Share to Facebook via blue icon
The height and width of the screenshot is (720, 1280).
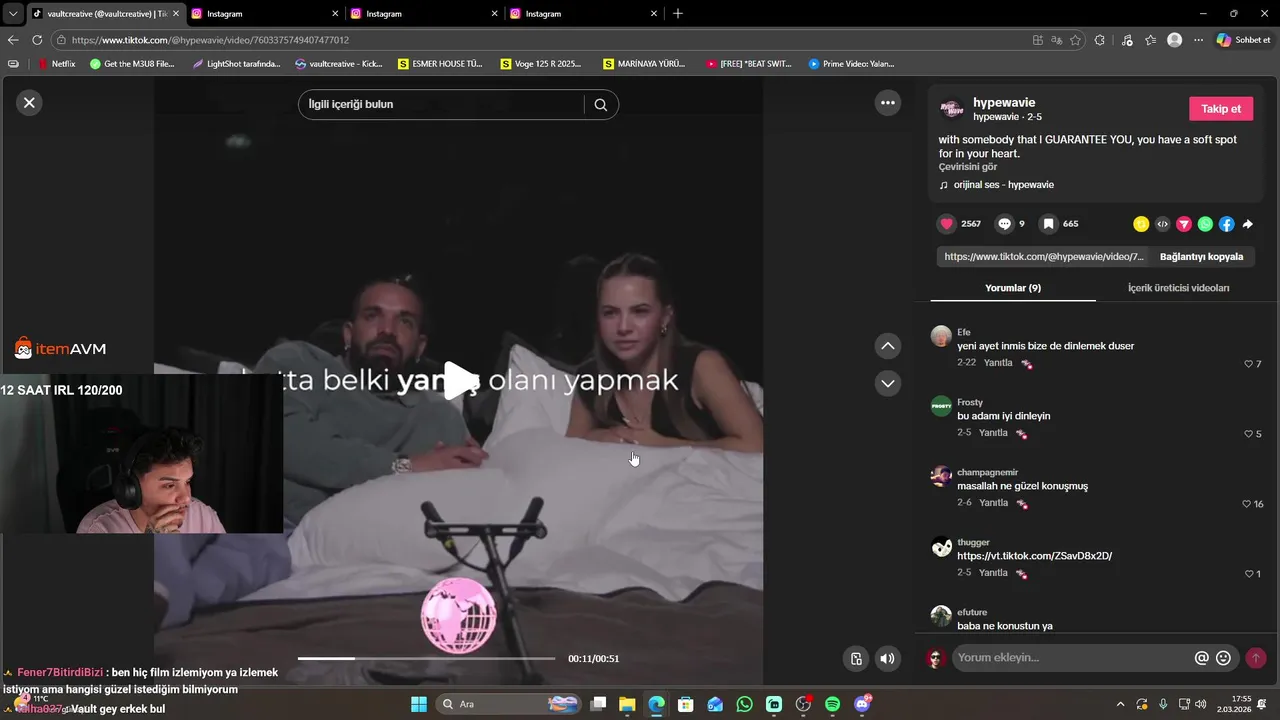coord(1226,224)
